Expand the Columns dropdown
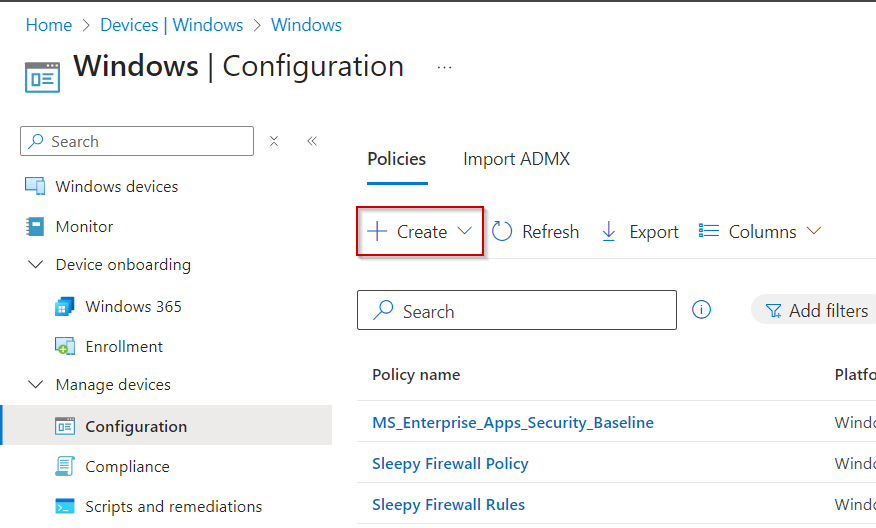This screenshot has height=528, width=876. [x=760, y=232]
